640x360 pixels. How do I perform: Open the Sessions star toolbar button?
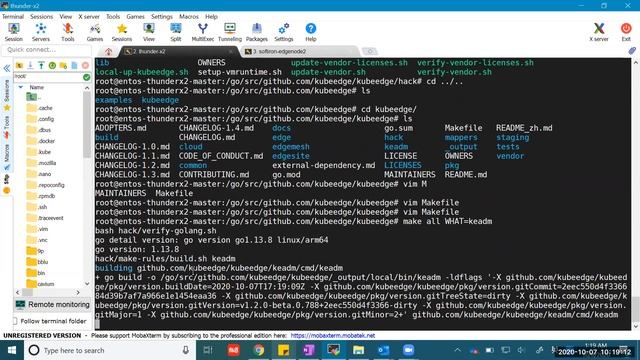point(122,32)
